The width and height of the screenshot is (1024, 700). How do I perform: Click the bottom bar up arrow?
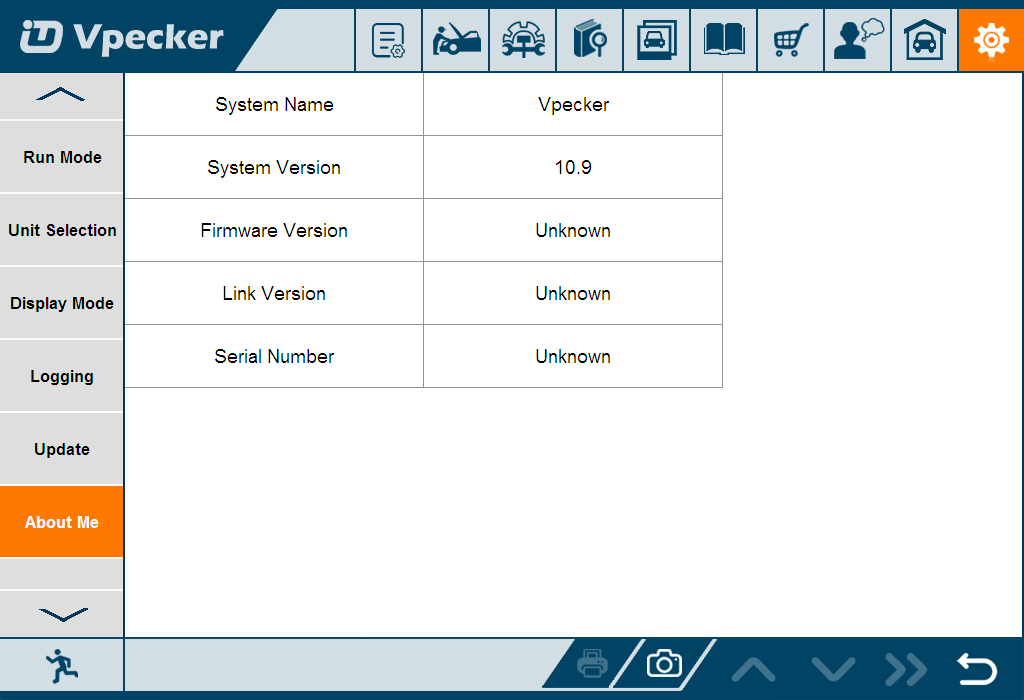point(754,669)
